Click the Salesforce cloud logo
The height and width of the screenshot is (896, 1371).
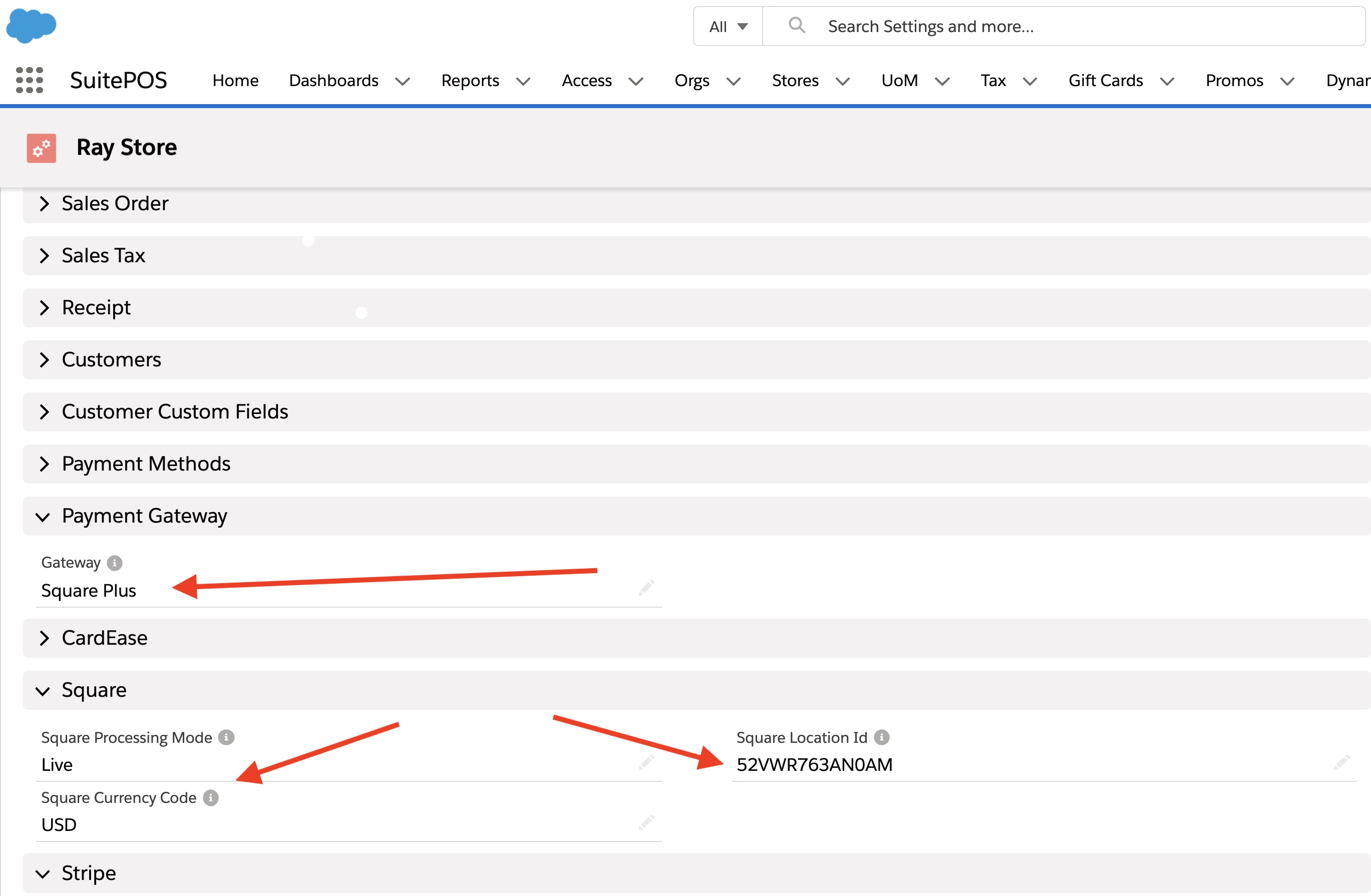[x=31, y=26]
